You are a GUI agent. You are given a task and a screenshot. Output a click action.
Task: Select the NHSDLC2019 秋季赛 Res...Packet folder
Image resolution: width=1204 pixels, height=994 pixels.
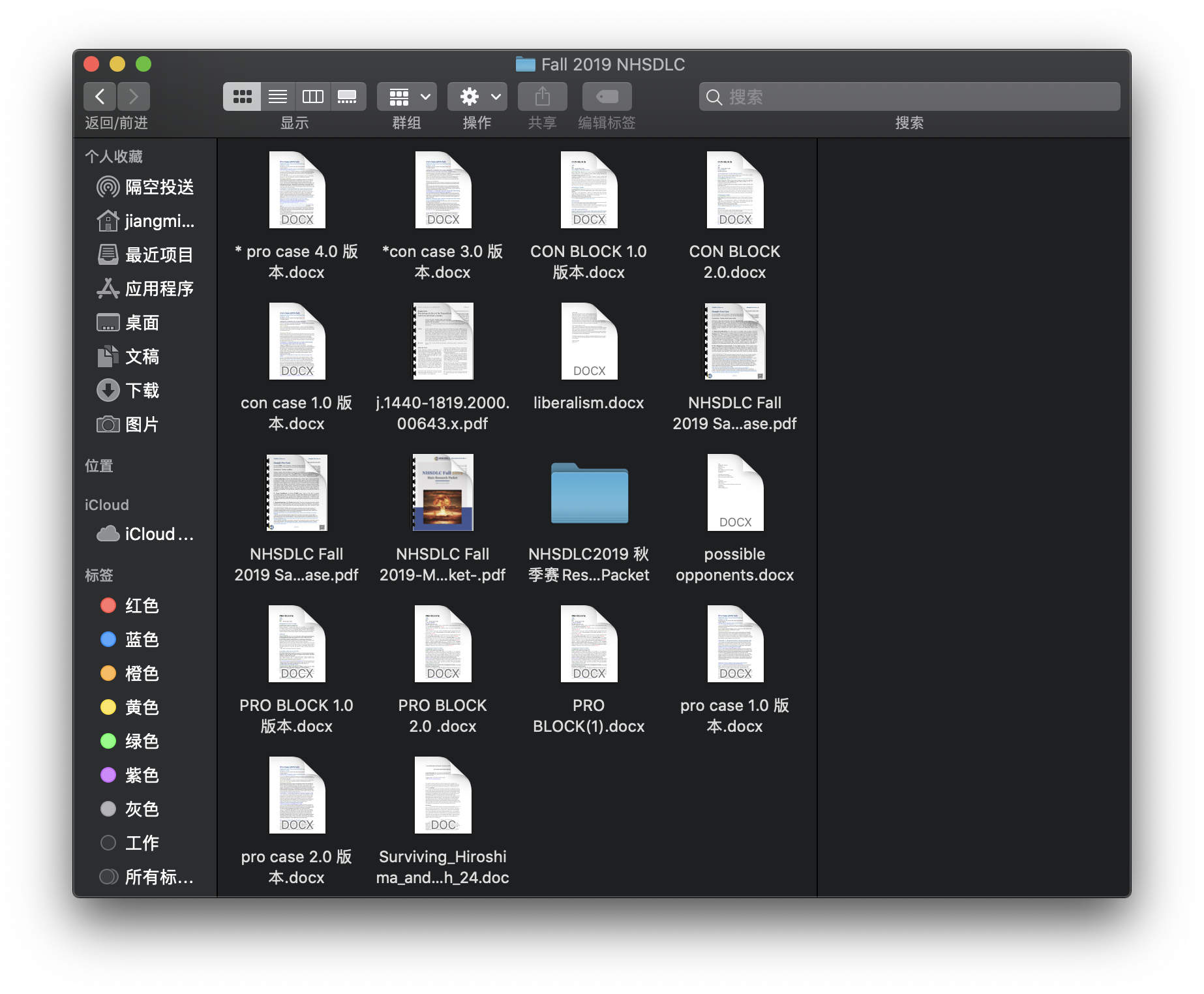589,494
